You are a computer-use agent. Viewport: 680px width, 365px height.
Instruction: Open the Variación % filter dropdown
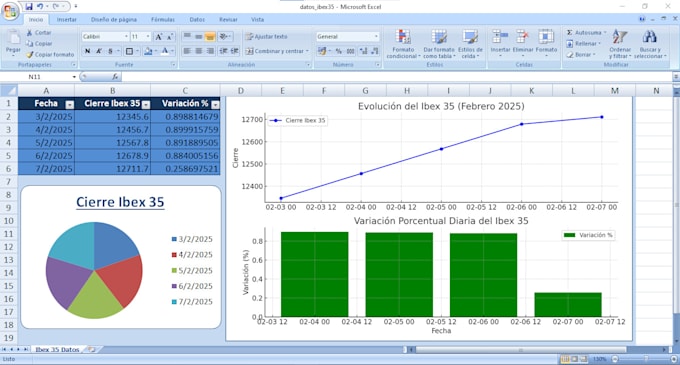(215, 104)
